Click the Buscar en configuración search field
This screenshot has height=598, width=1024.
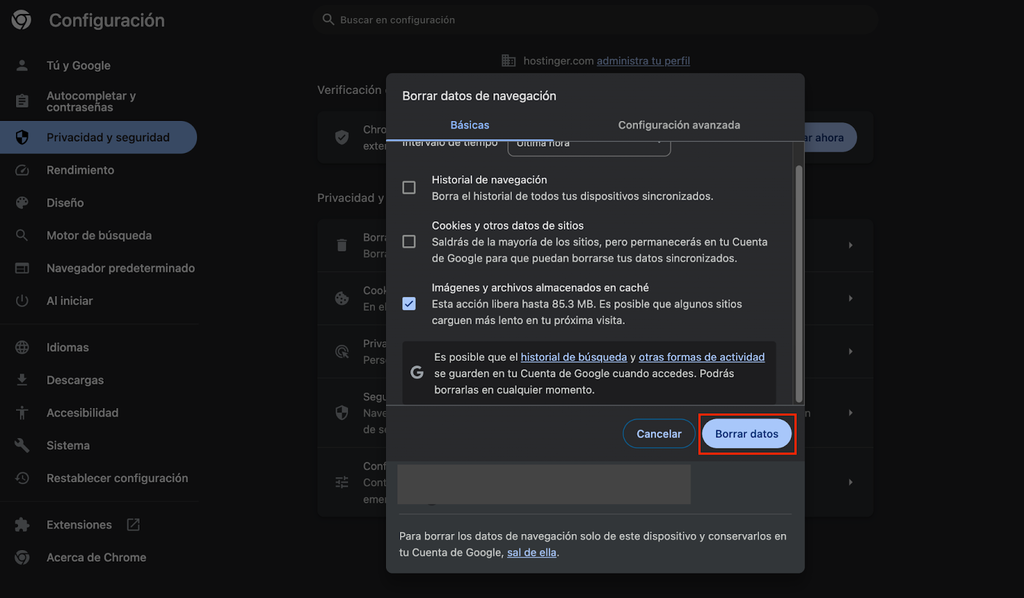[x=595, y=19]
